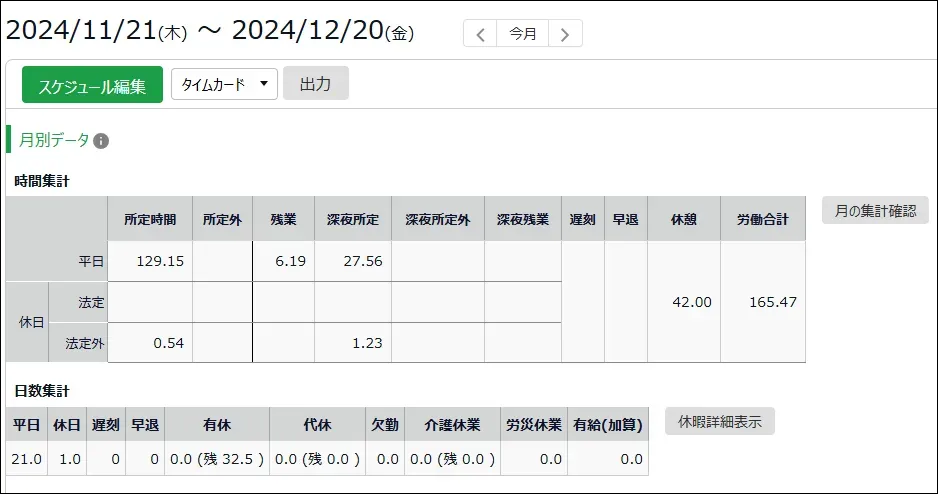Select the 代休 column header
938x494 pixels.
318,425
